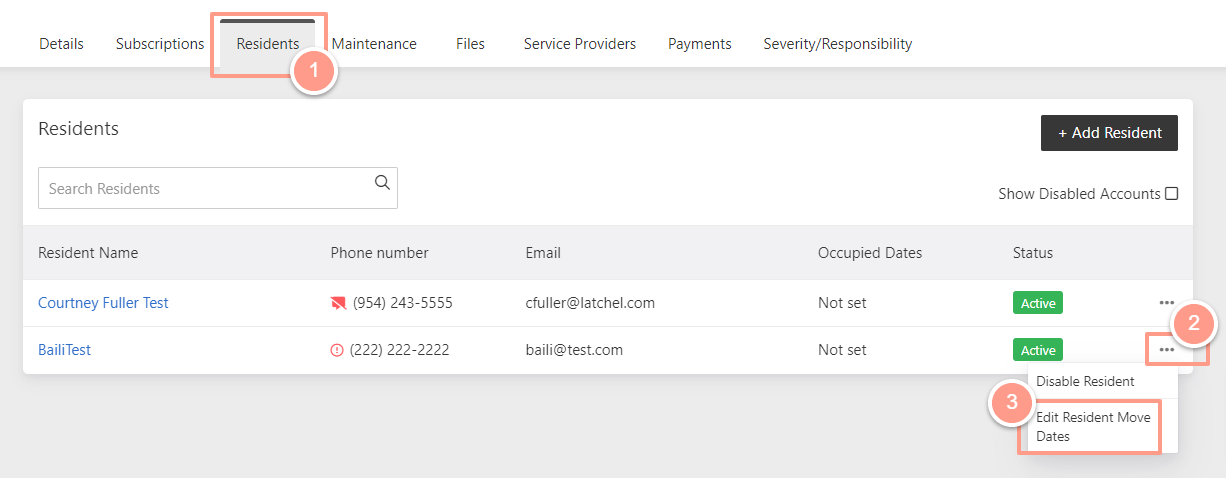Open the three-dot menu for BailiTest

click(1166, 350)
